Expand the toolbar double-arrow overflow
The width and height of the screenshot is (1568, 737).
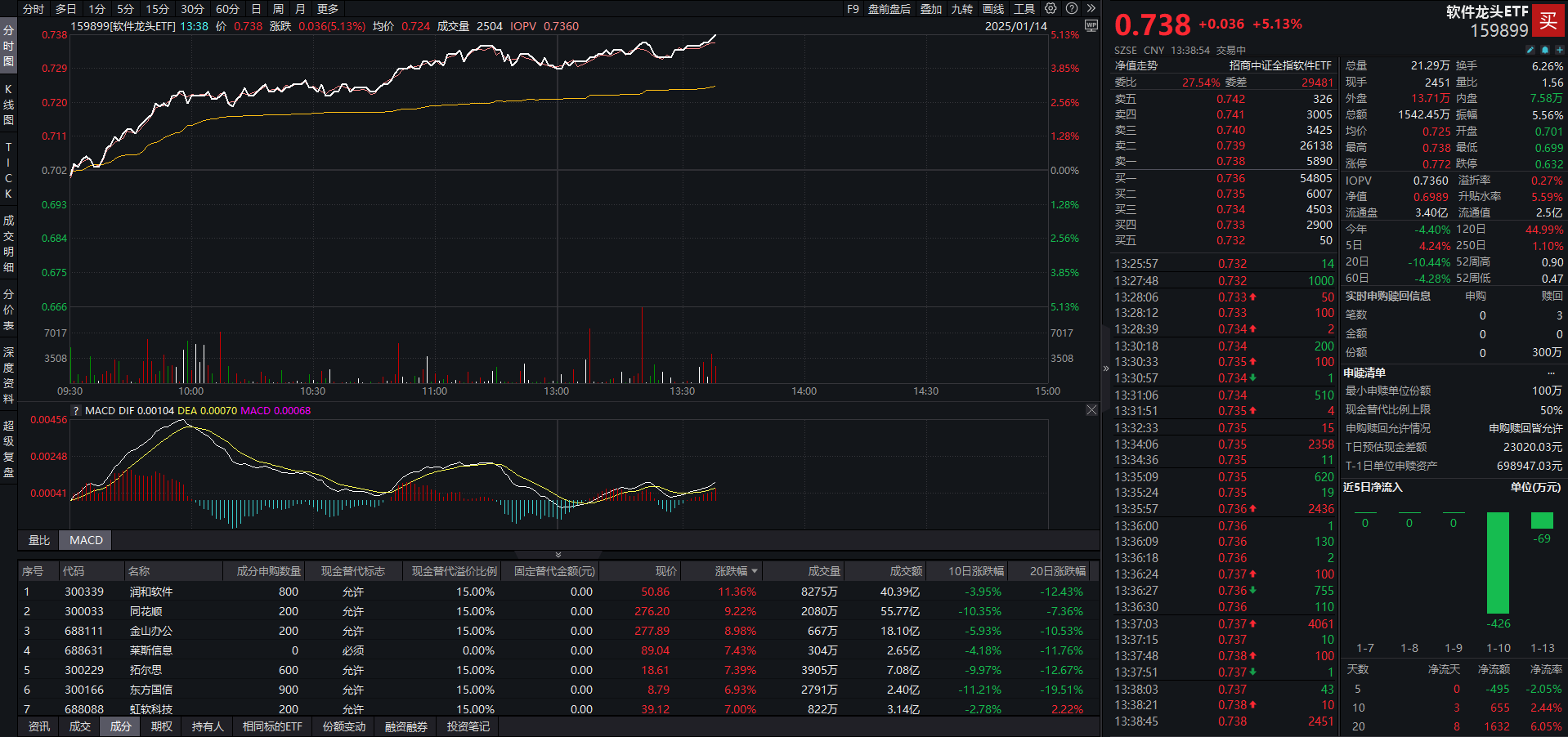1091,8
